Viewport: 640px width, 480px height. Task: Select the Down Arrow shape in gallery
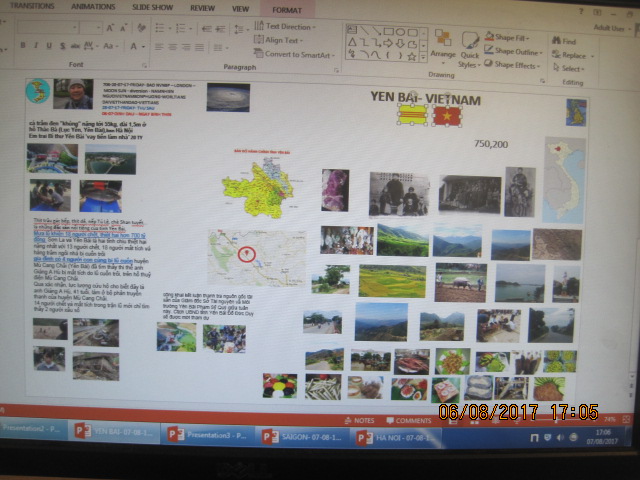400,43
